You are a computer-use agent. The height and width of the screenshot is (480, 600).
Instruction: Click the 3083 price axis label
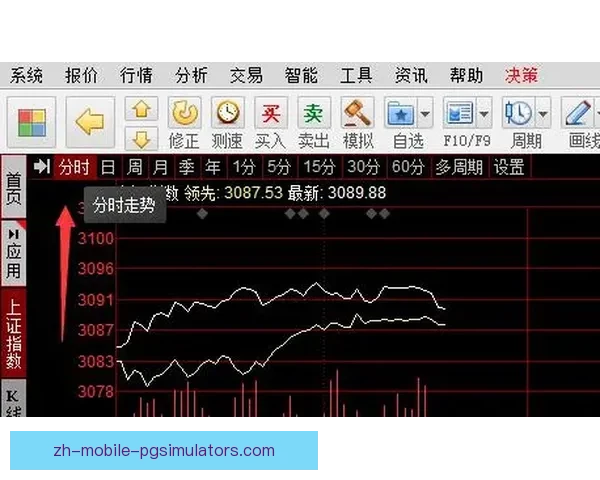point(96,361)
